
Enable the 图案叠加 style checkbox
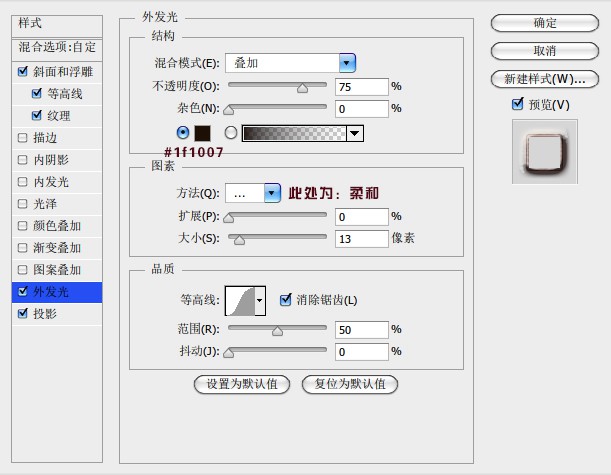coord(23,270)
